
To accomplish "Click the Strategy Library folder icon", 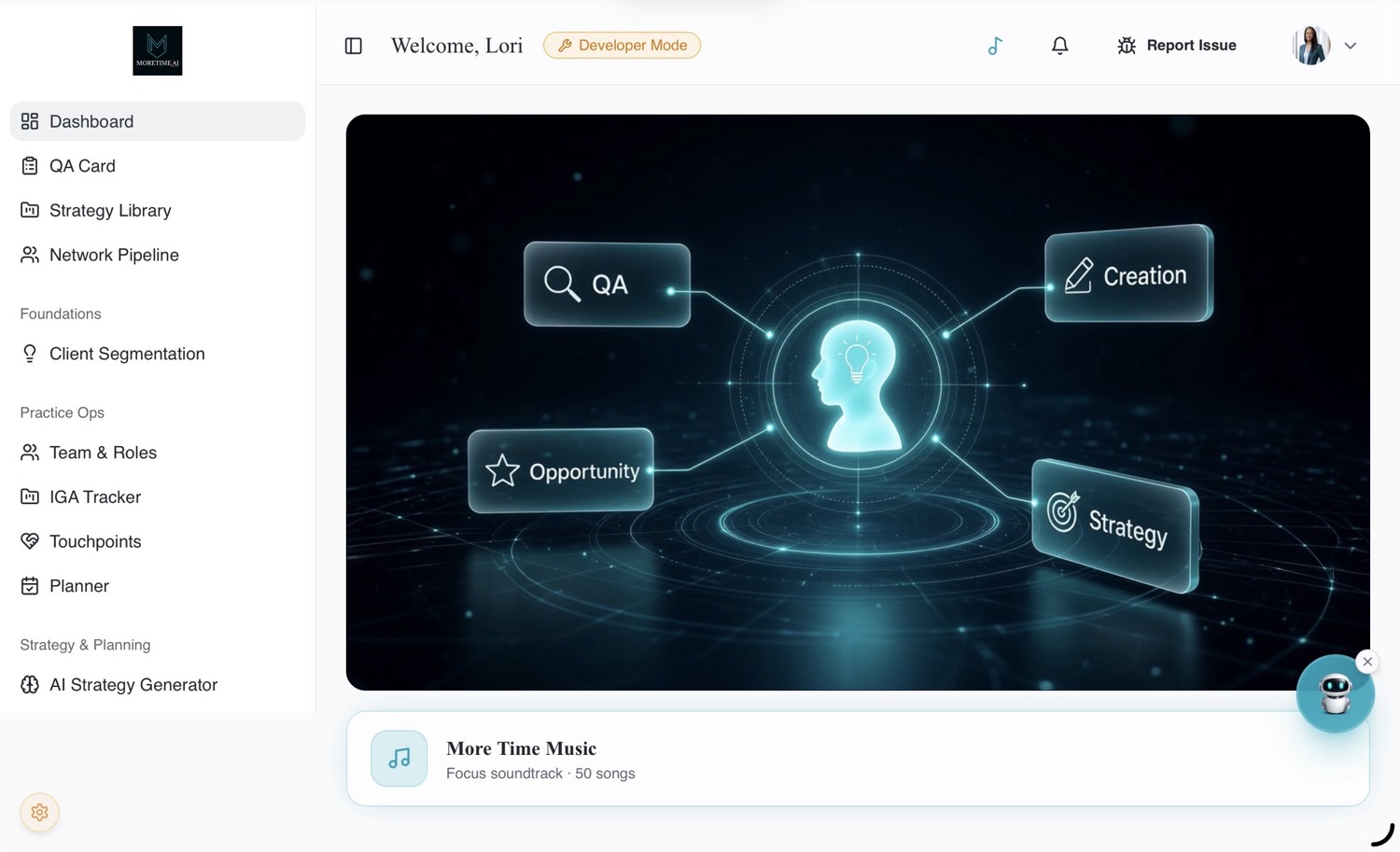I will pyautogui.click(x=30, y=210).
